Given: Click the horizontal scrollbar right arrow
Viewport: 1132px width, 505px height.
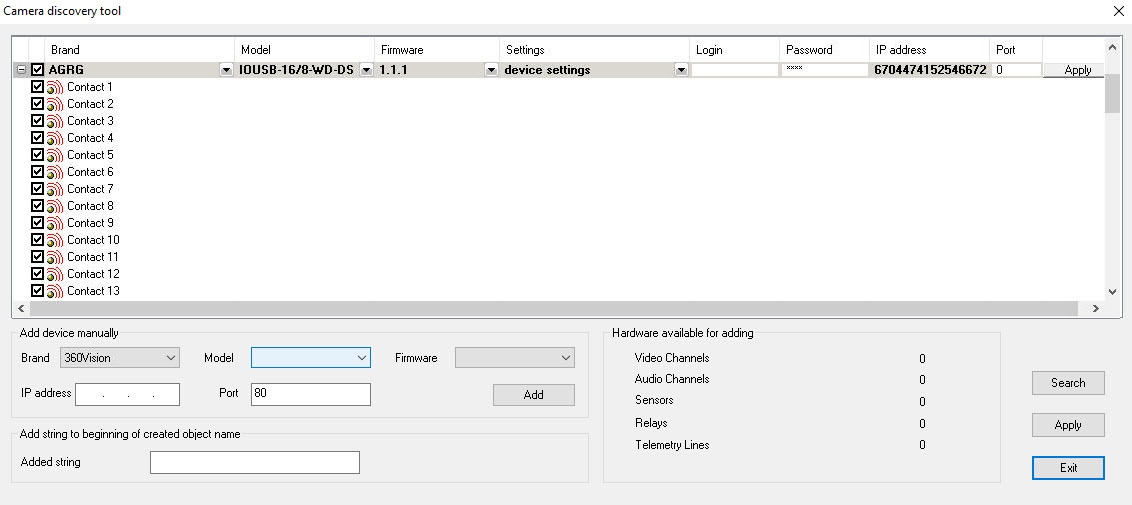Looking at the screenshot, I should tap(1095, 308).
